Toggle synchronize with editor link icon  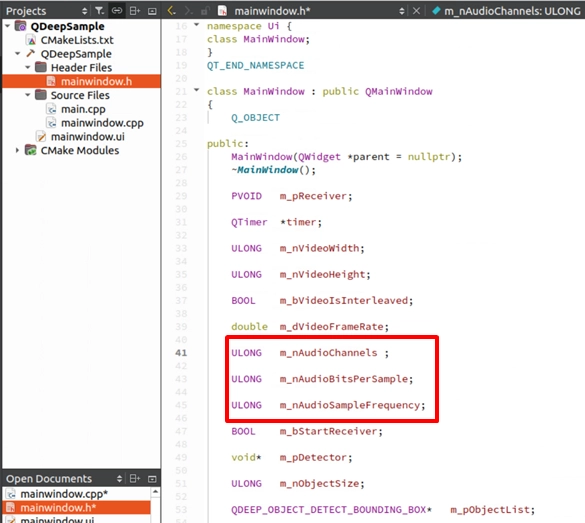(x=117, y=11)
